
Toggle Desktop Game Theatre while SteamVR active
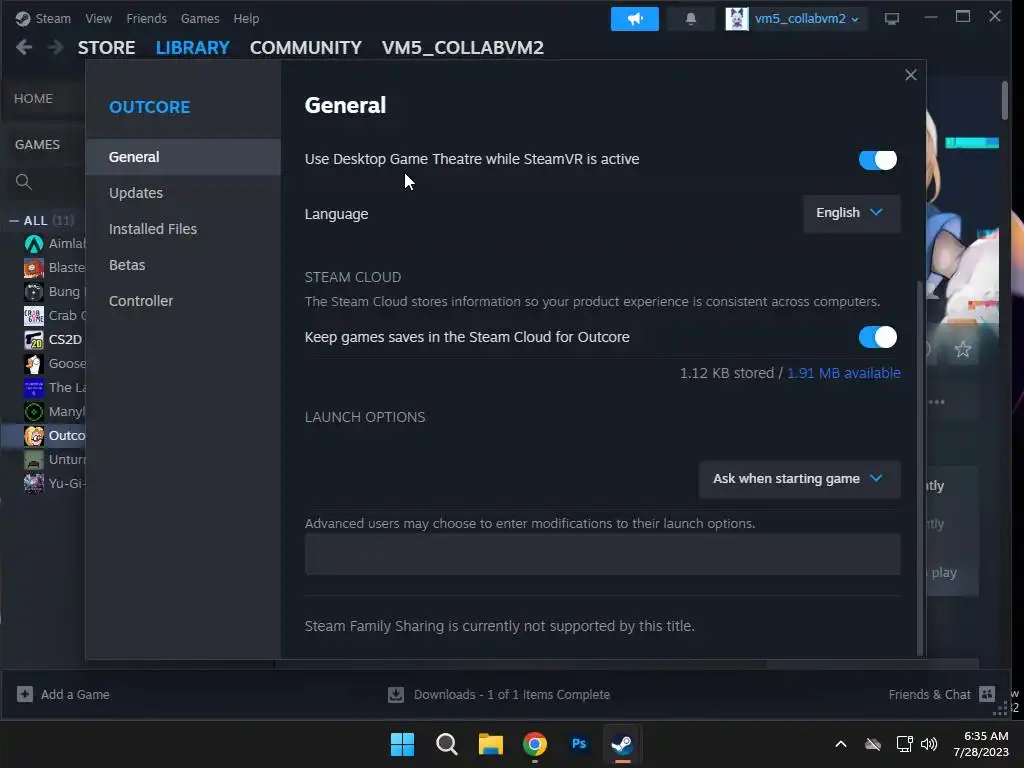pos(878,160)
